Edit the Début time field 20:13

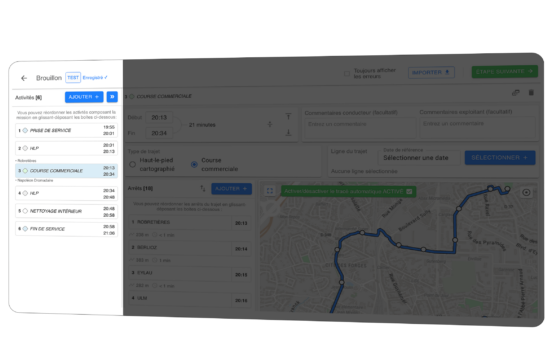coord(159,118)
